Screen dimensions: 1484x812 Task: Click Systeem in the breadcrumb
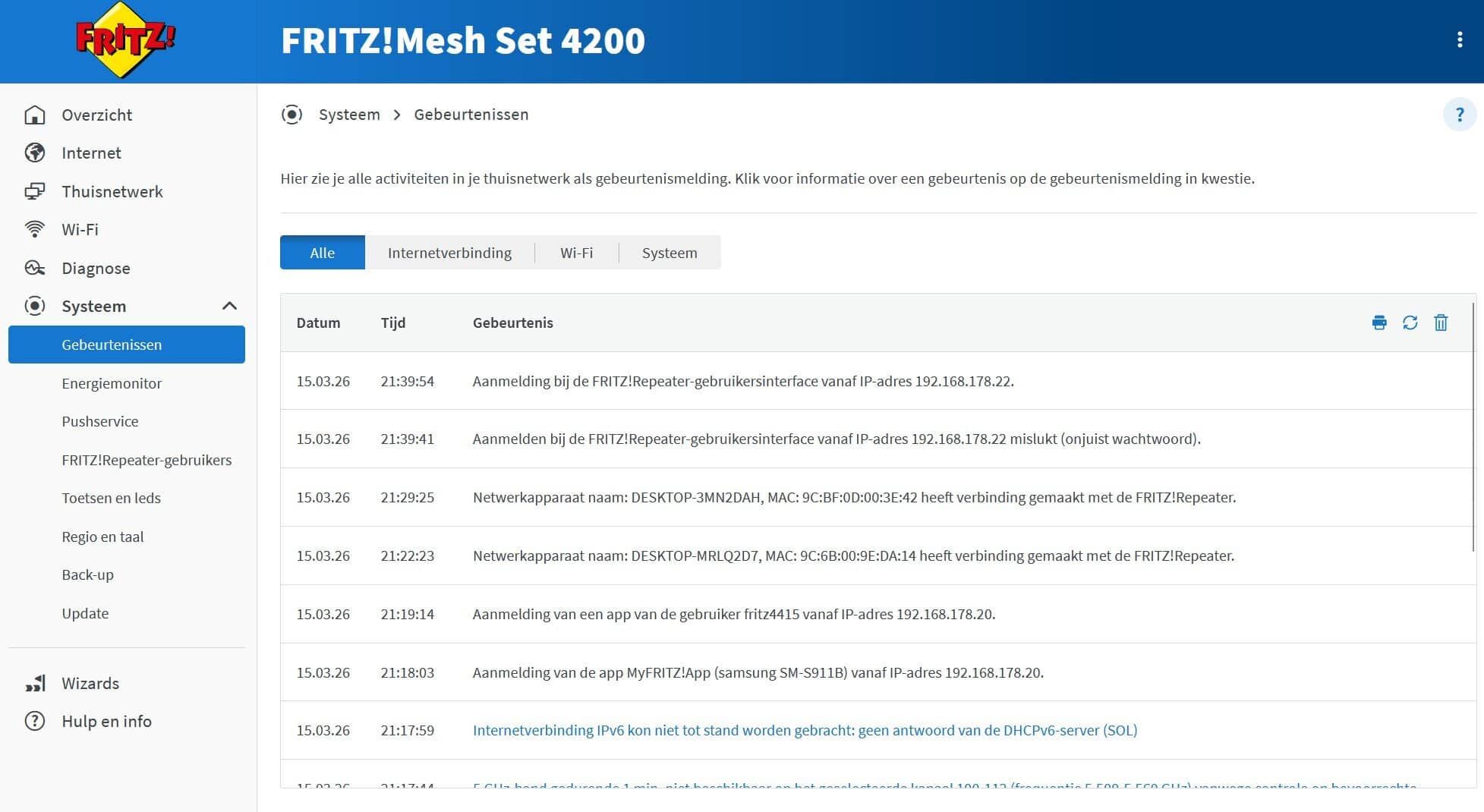(349, 115)
